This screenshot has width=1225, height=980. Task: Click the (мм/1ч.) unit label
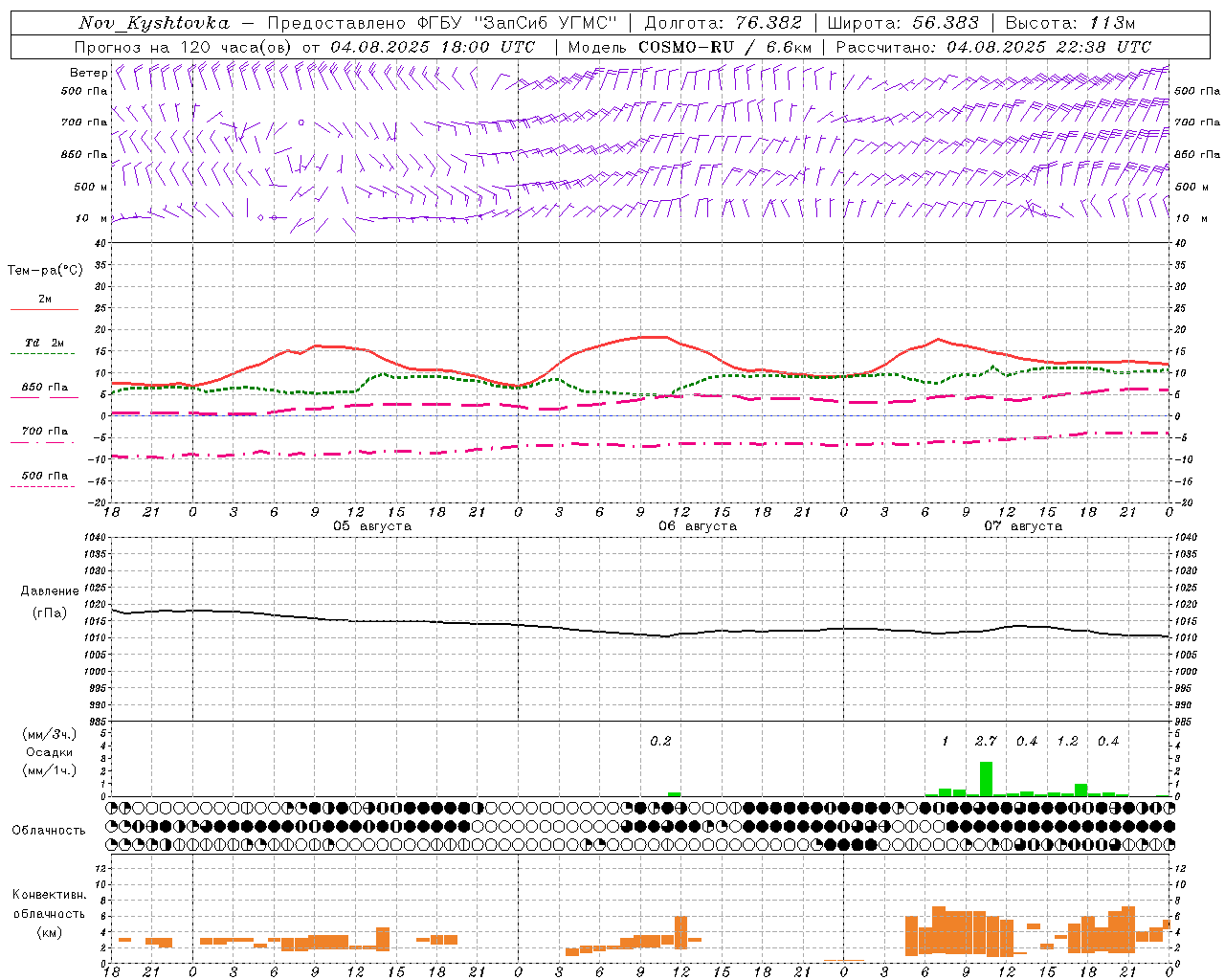pyautogui.click(x=49, y=770)
